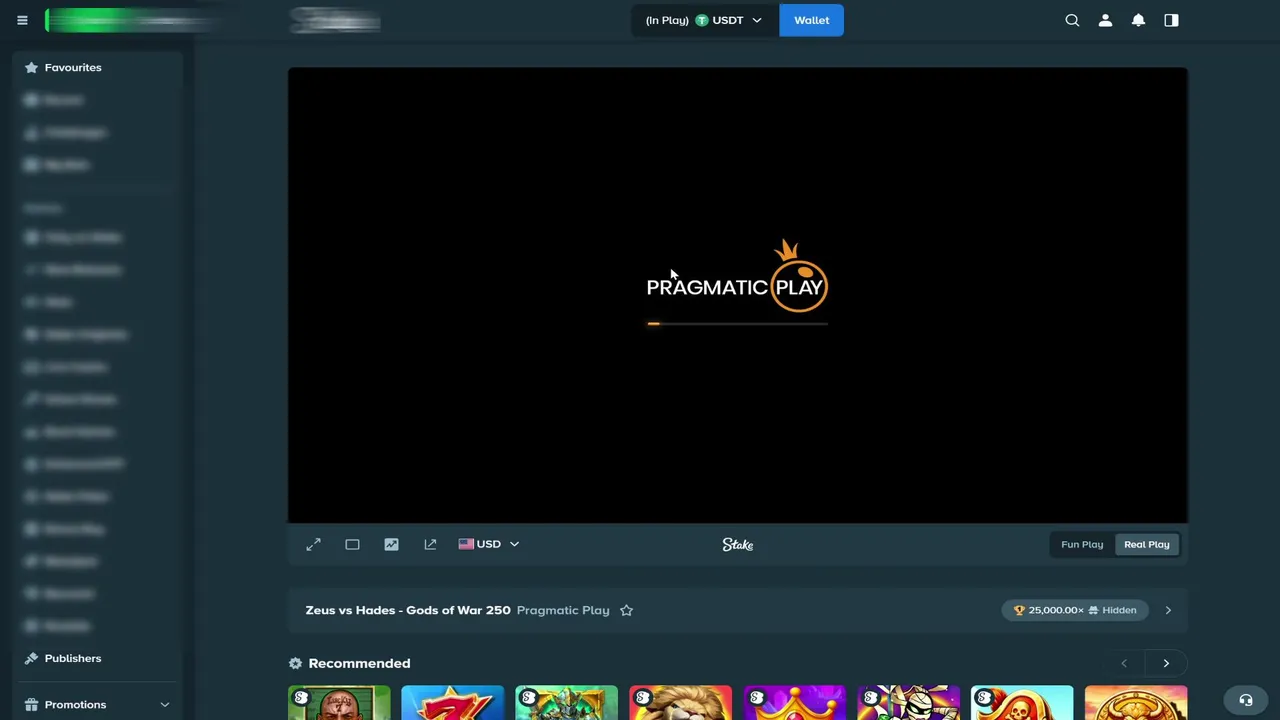The height and width of the screenshot is (720, 1280).
Task: Enter fullscreen game mode
Action: tap(313, 544)
